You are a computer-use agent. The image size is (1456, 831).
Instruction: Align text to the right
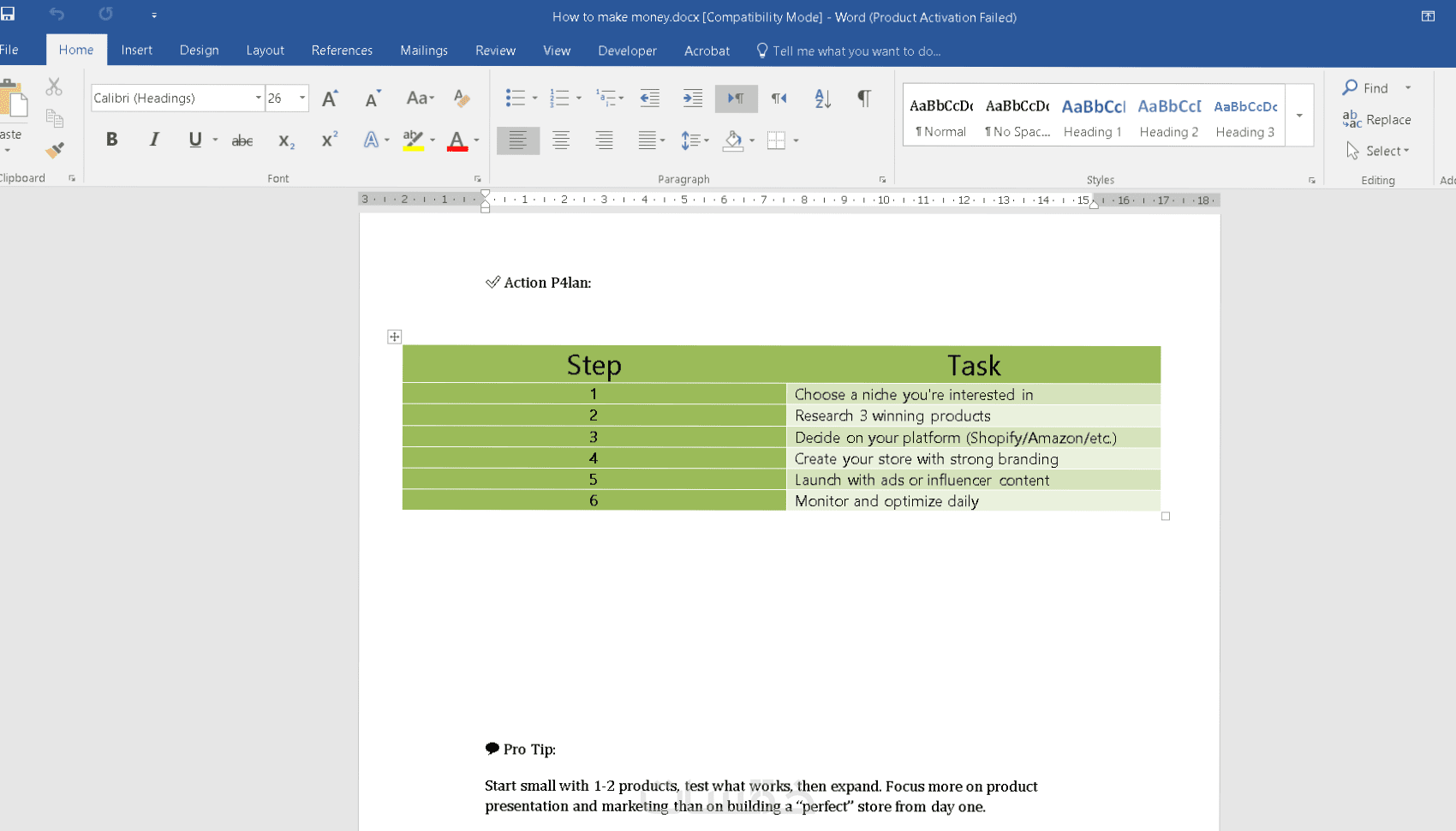click(604, 140)
